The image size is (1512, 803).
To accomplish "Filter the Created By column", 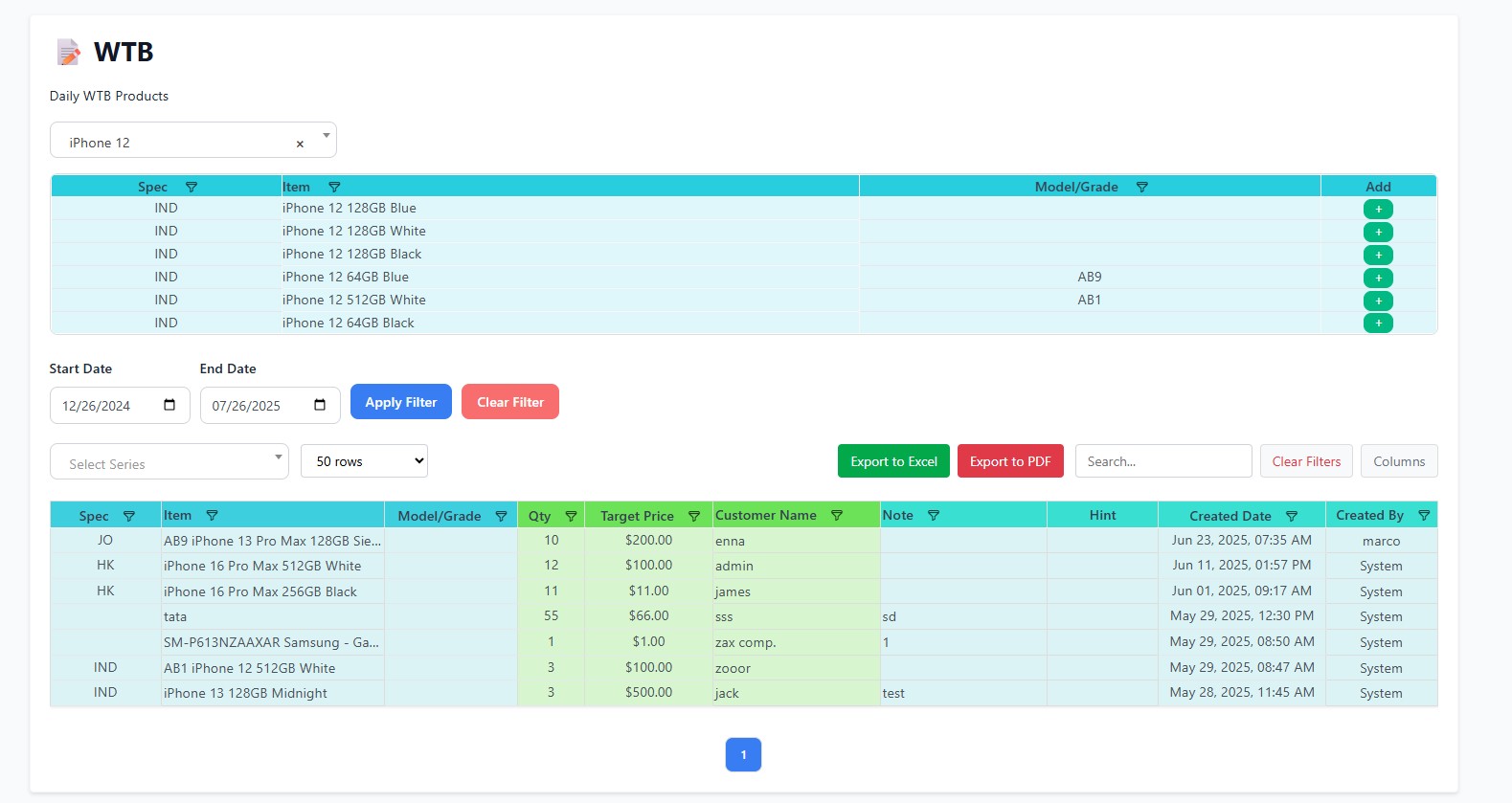I will pyautogui.click(x=1424, y=515).
